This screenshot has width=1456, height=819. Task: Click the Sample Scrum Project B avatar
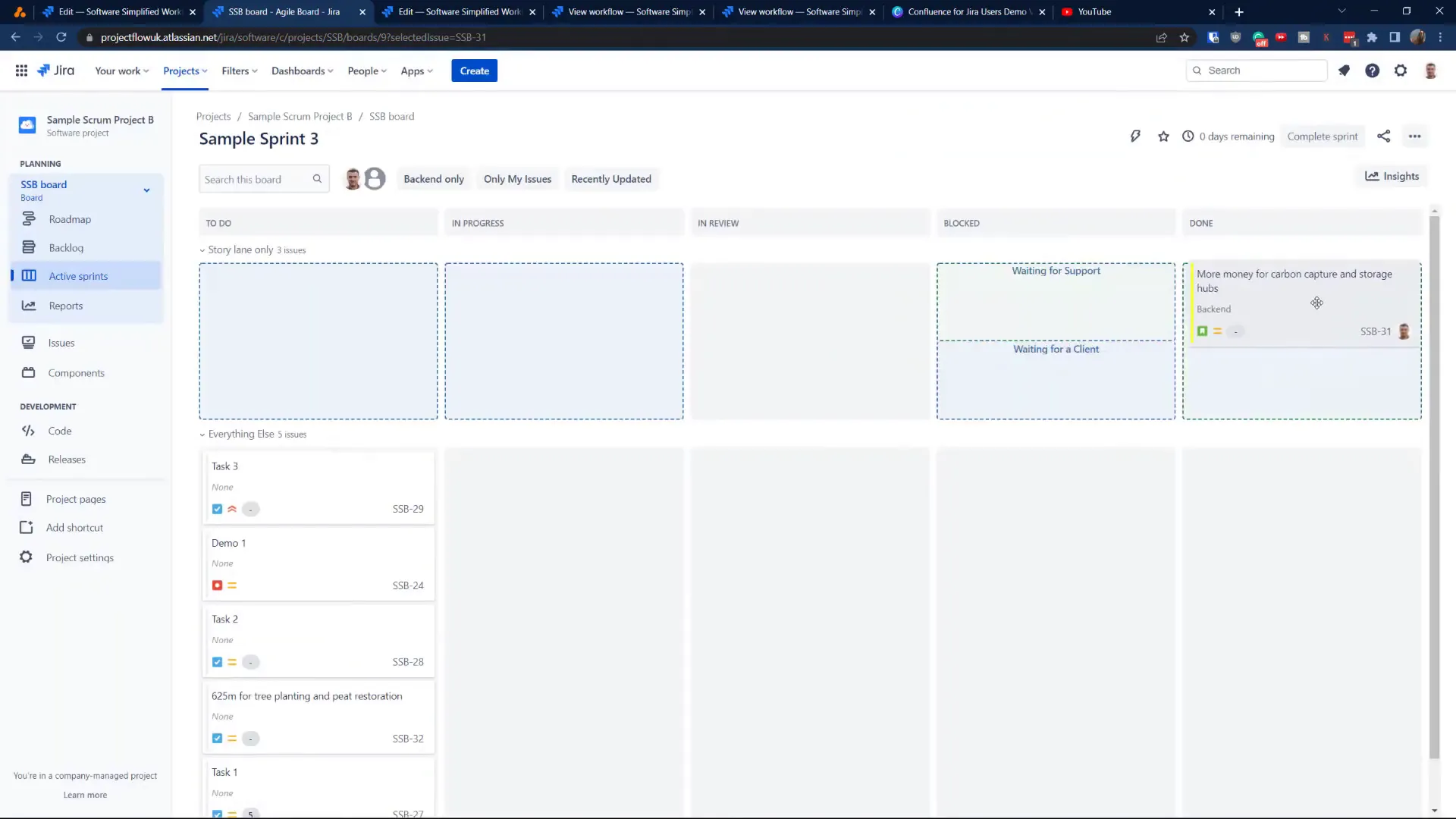point(27,125)
